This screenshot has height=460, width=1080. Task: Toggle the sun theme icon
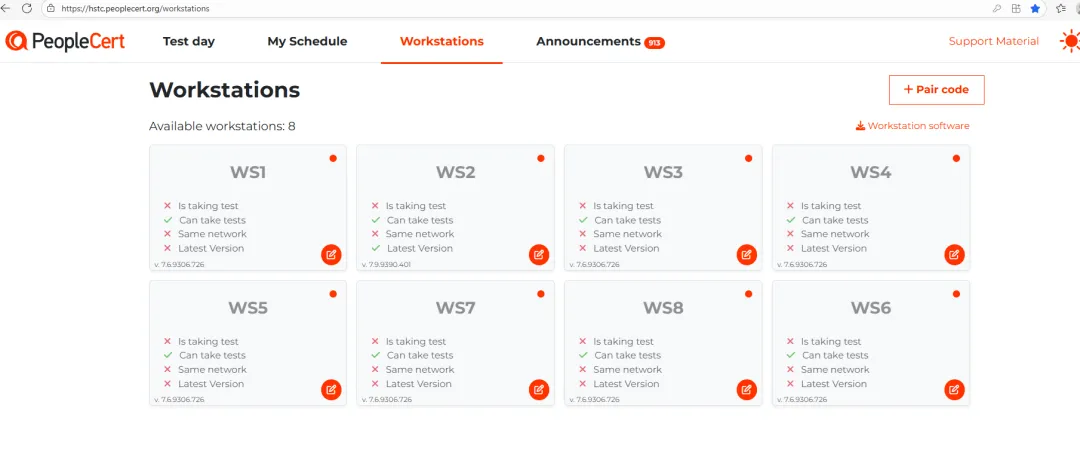(x=1071, y=41)
